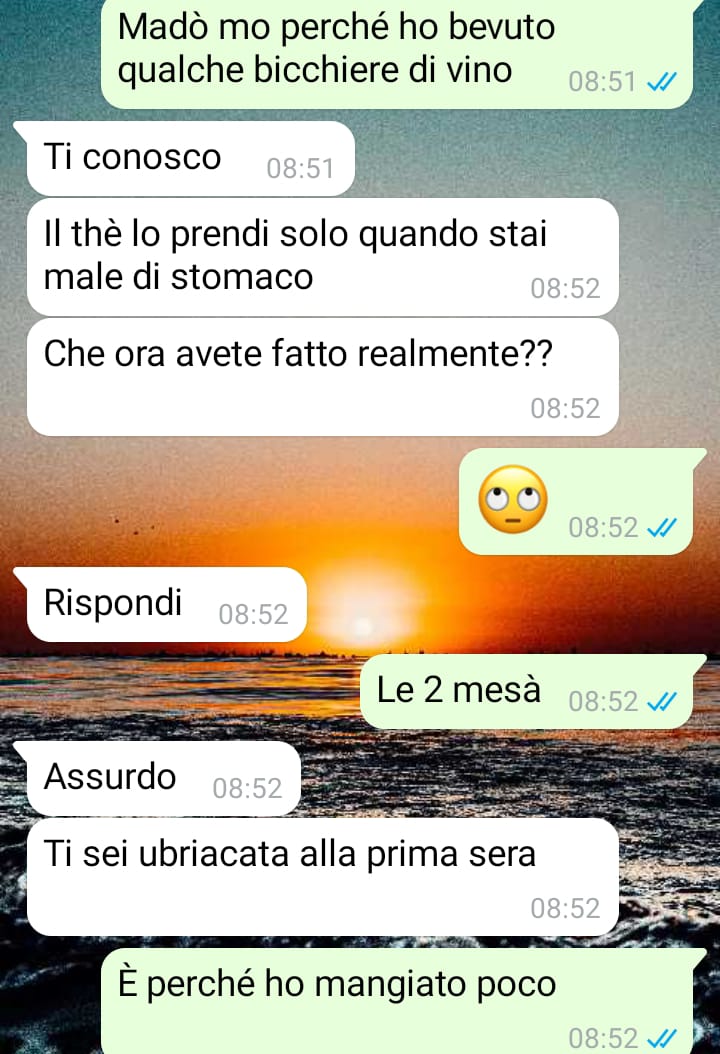Select 'Il thè lo prendi solo' message
This screenshot has height=1054, width=720.
[x=323, y=257]
